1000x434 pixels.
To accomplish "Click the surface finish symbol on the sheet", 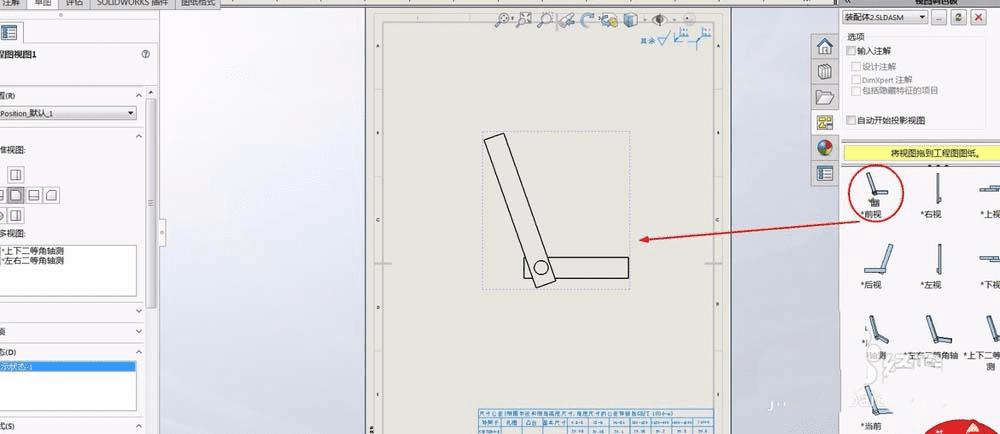I will pos(663,40).
